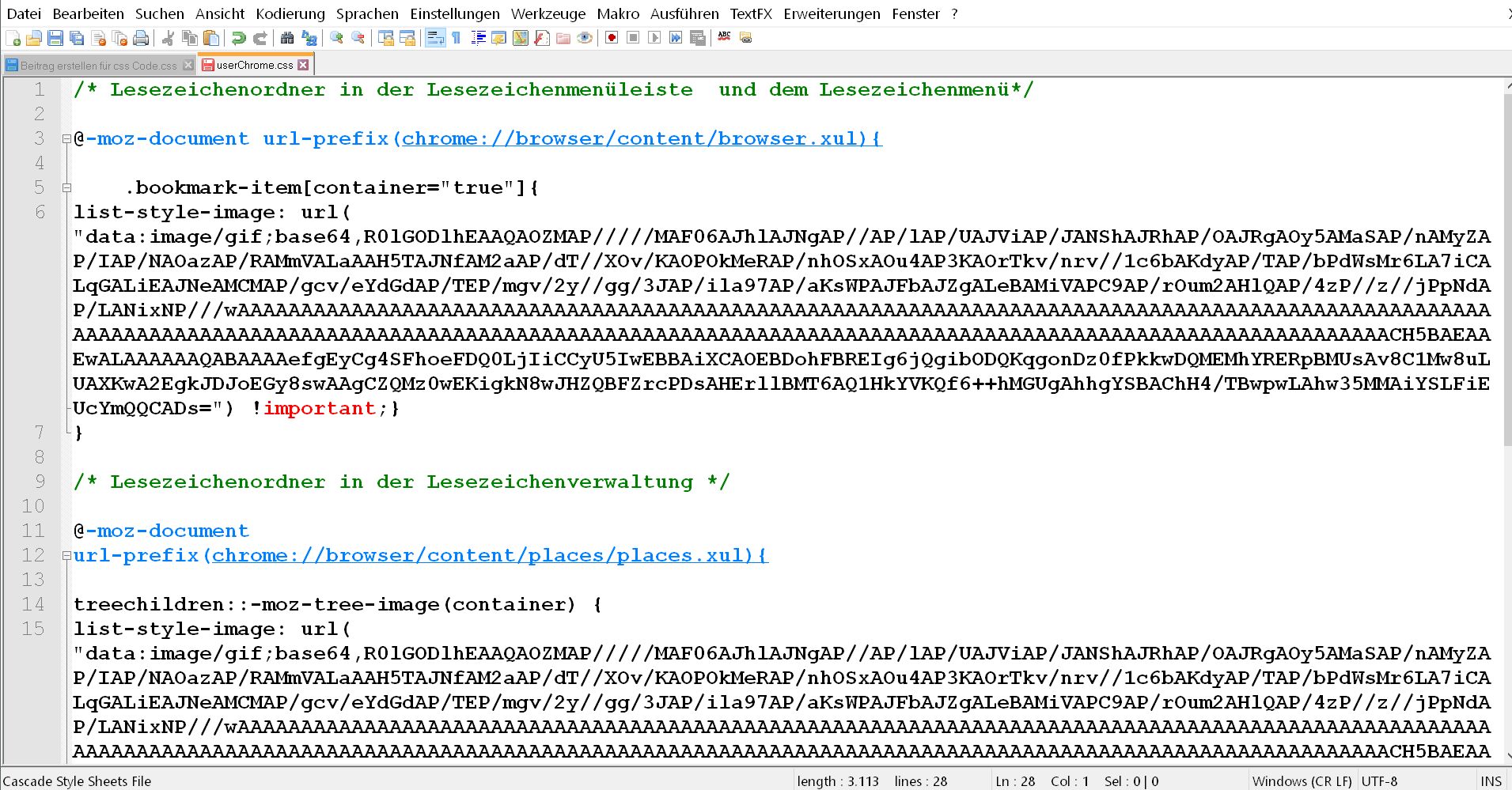Open the ? help menu
Screen dimensions: 1512x790
(x=954, y=13)
